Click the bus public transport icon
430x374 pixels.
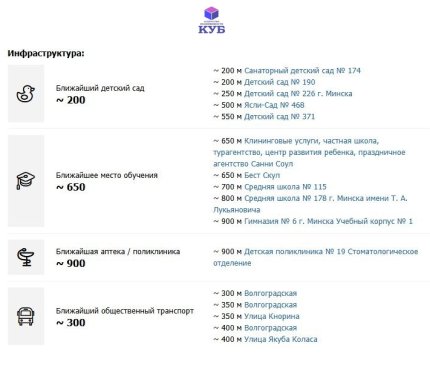(x=26, y=316)
